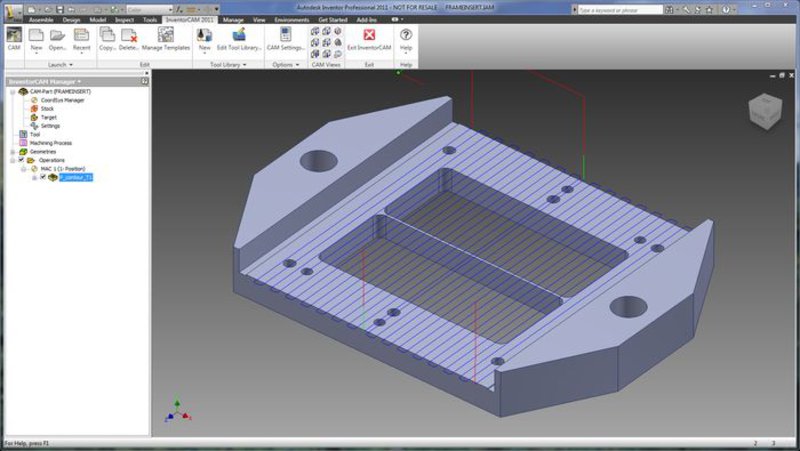Image resolution: width=800 pixels, height=451 pixels.
Task: Select Machining Process in the tree
Action: pos(53,142)
